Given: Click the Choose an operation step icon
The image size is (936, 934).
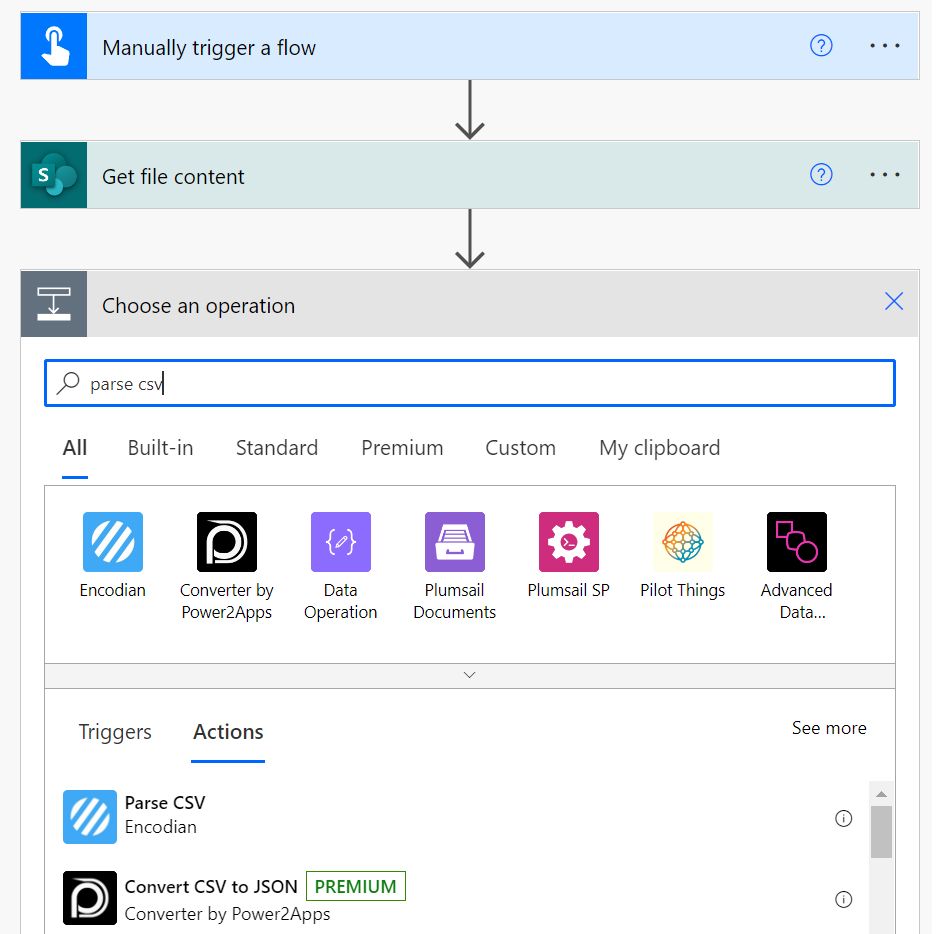Looking at the screenshot, I should pos(54,304).
